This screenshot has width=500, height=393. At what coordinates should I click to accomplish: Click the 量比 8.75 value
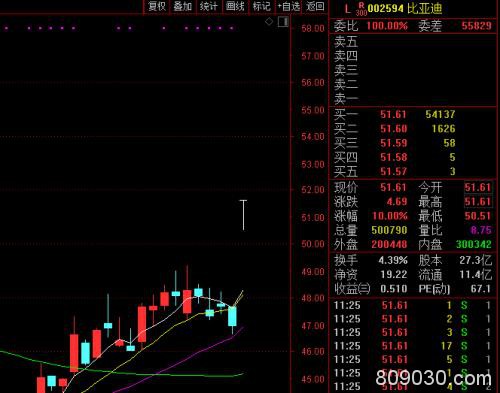tap(481, 230)
